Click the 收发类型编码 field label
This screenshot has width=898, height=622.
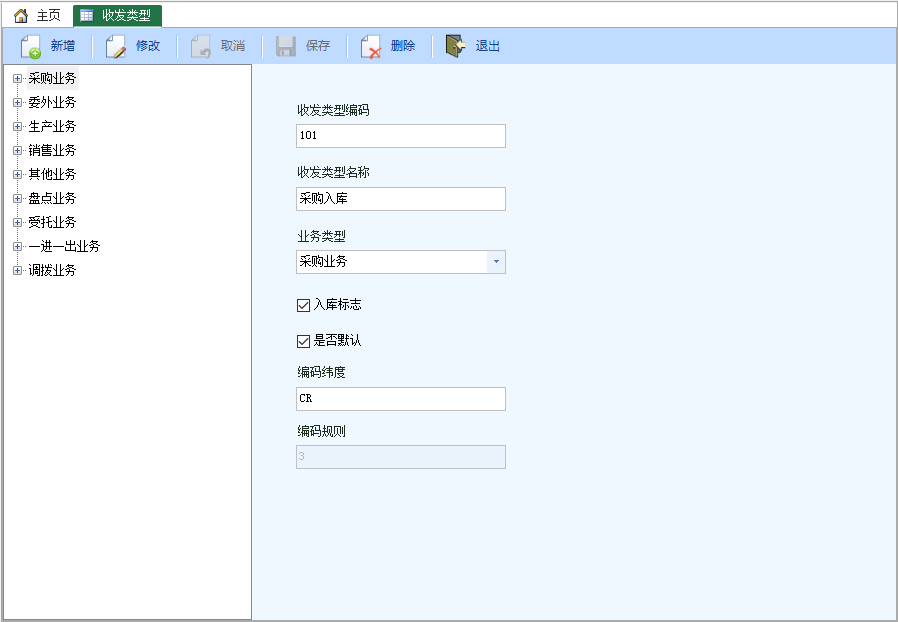pyautogui.click(x=333, y=110)
